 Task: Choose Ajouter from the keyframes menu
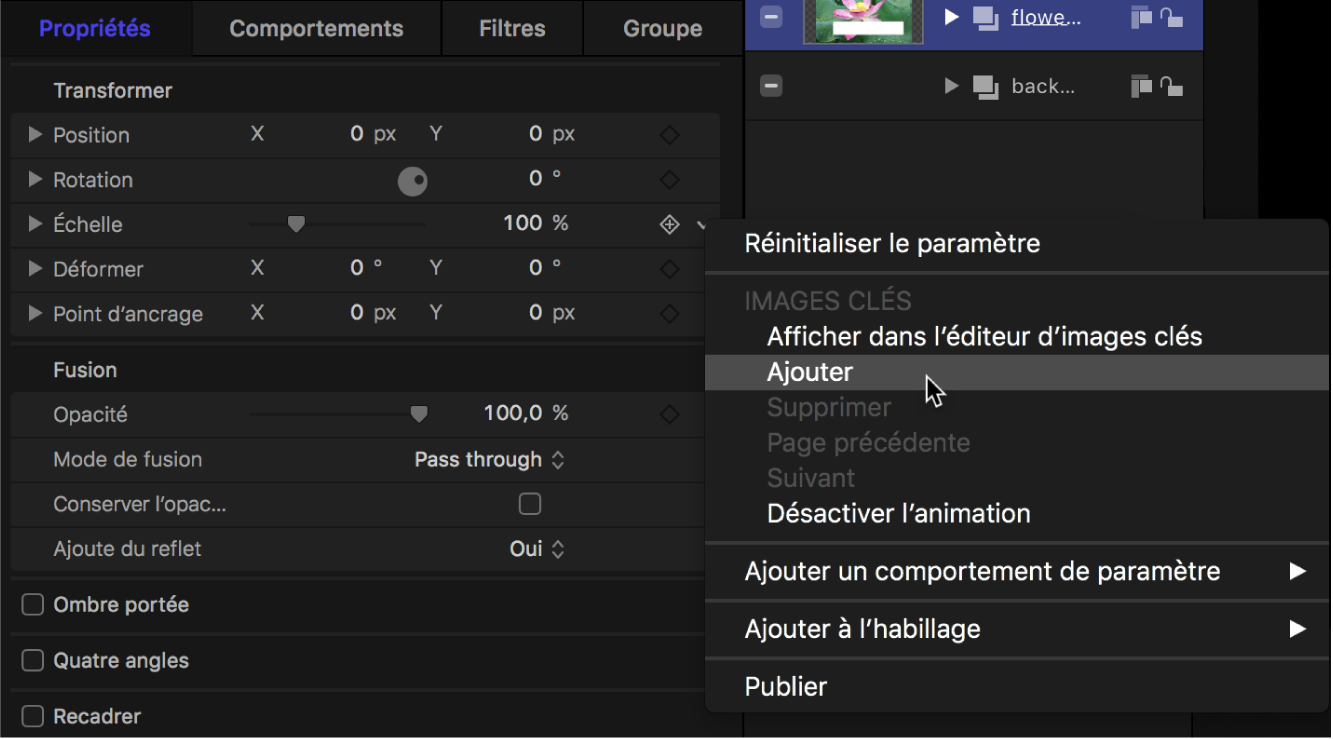click(810, 371)
